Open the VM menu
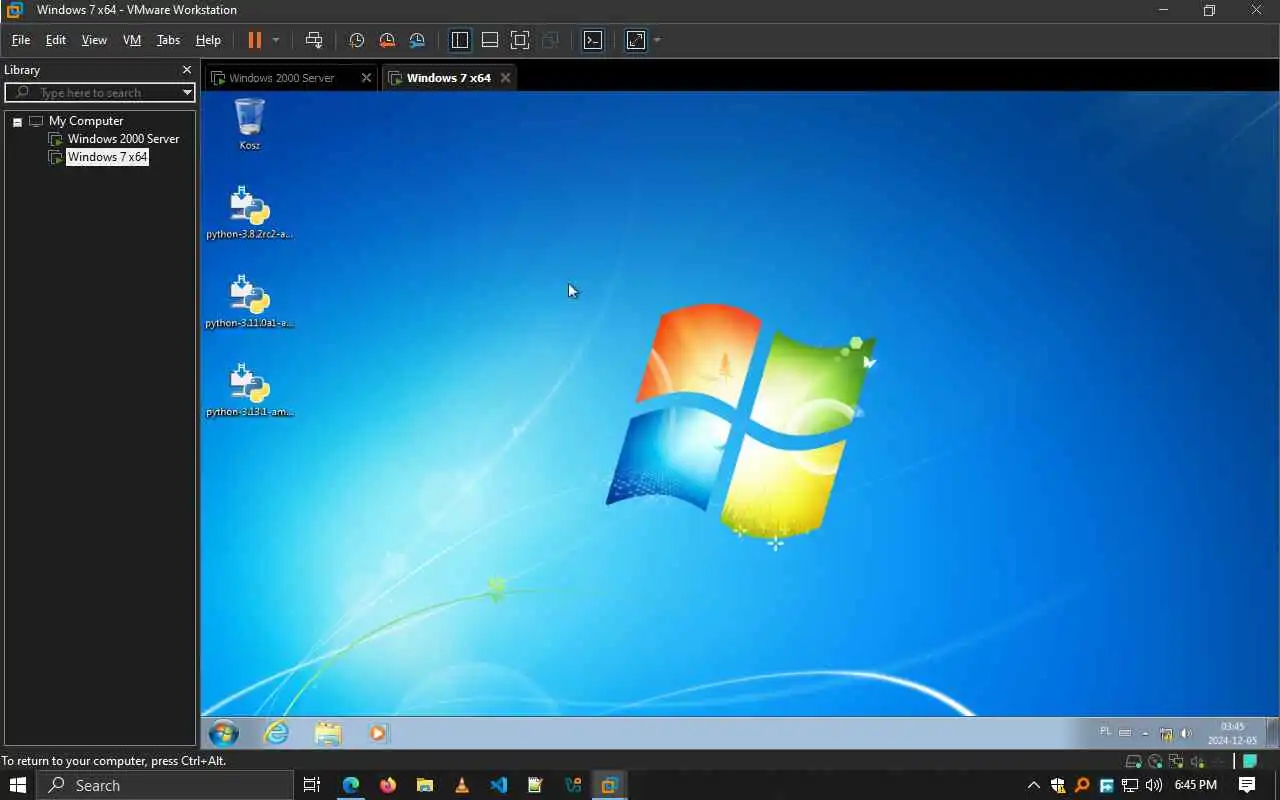Screen dimensions: 1280x800 click(132, 40)
